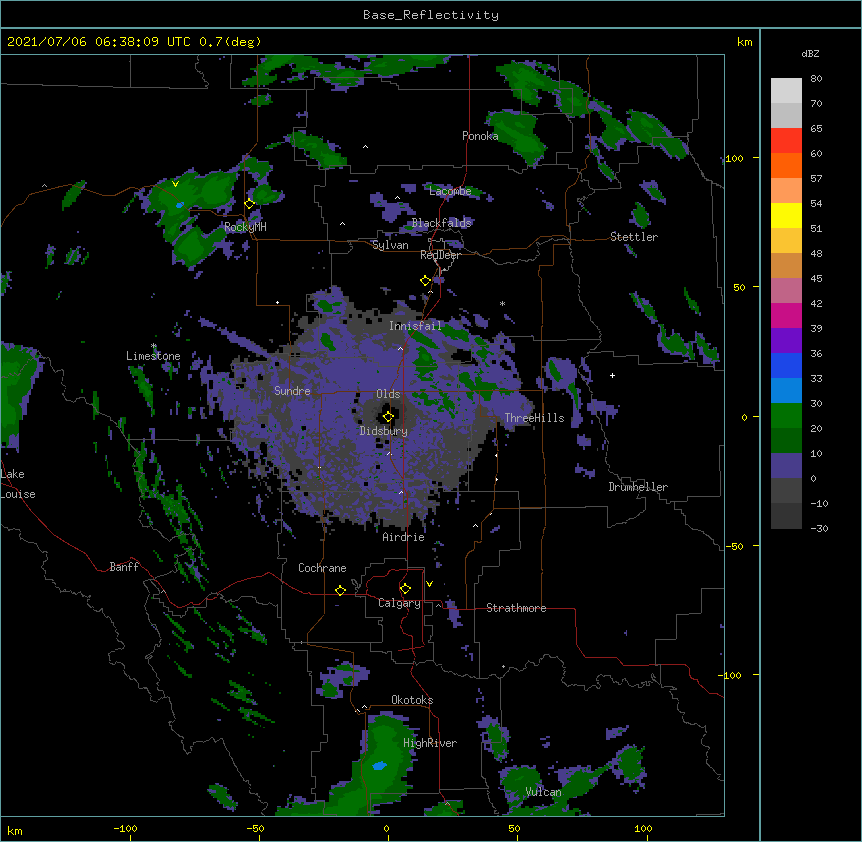Click the Innisfail label
This screenshot has width=862, height=842.
pos(415,326)
